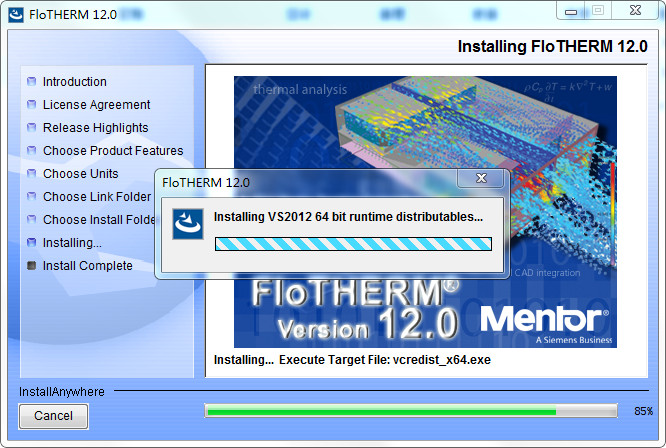Select the Choose Install Folder step text
The width and height of the screenshot is (666, 448).
pyautogui.click(x=99, y=220)
